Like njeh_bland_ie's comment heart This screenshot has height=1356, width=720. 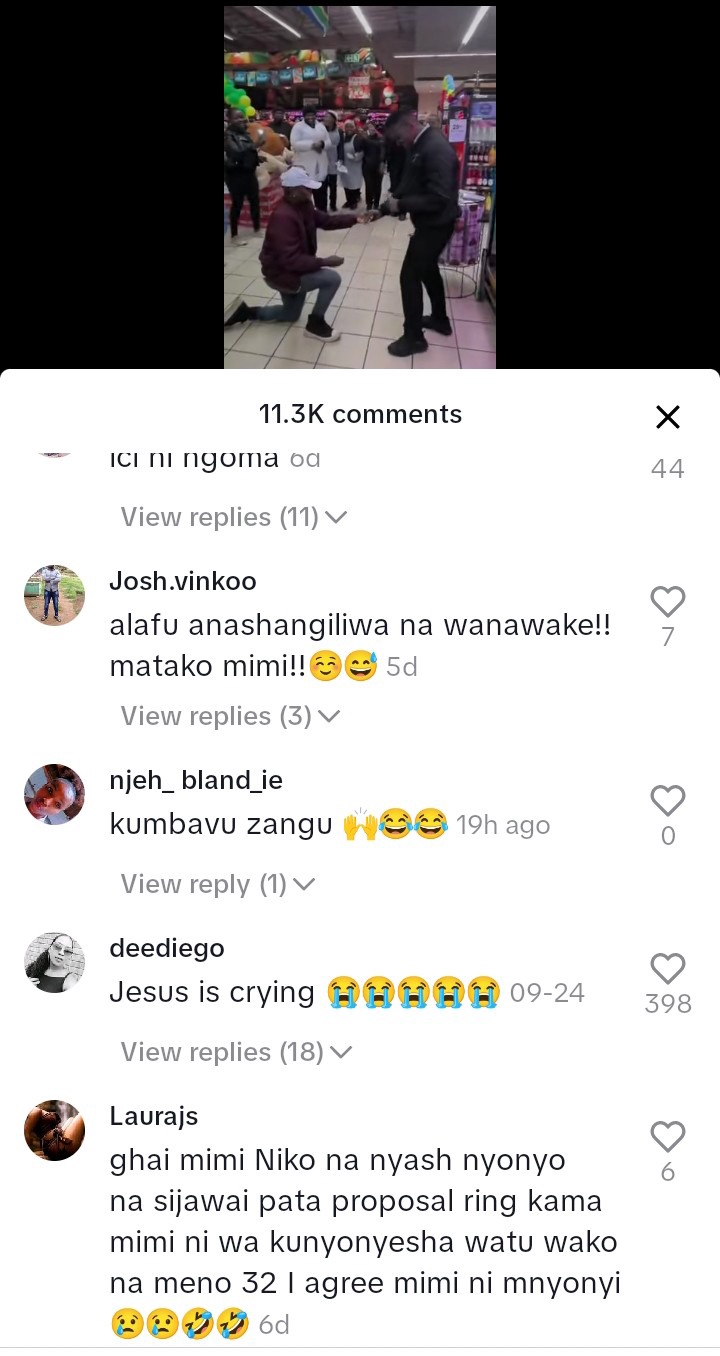tap(667, 800)
